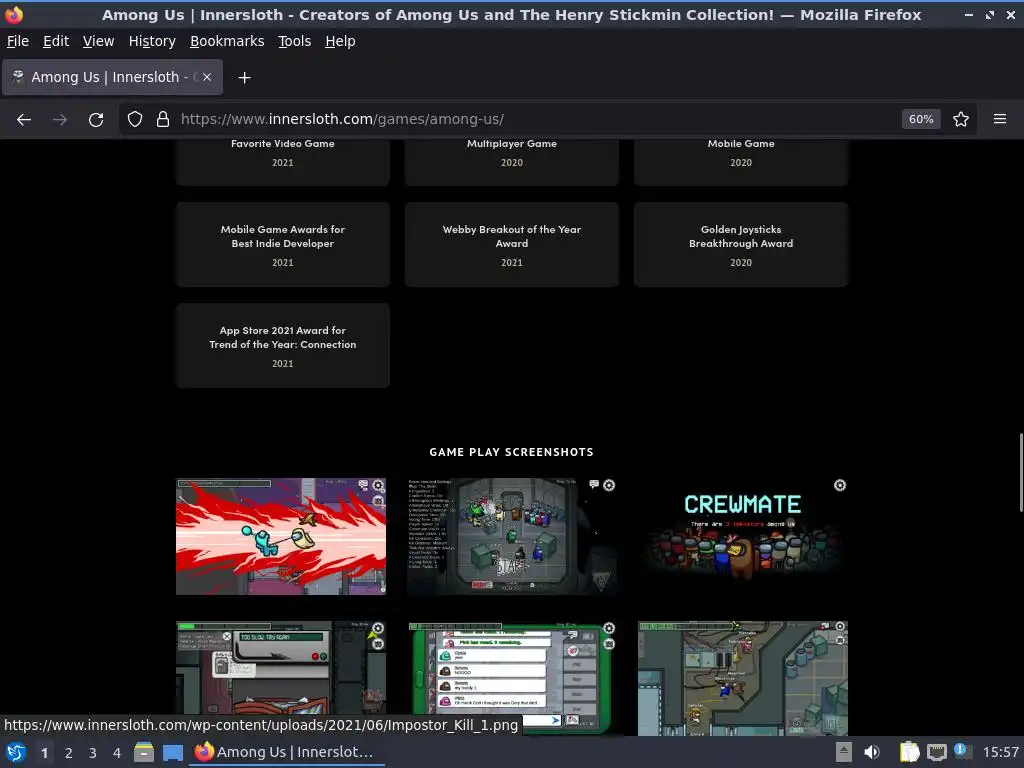Open the File menu
This screenshot has height=768, width=1024.
pos(18,41)
